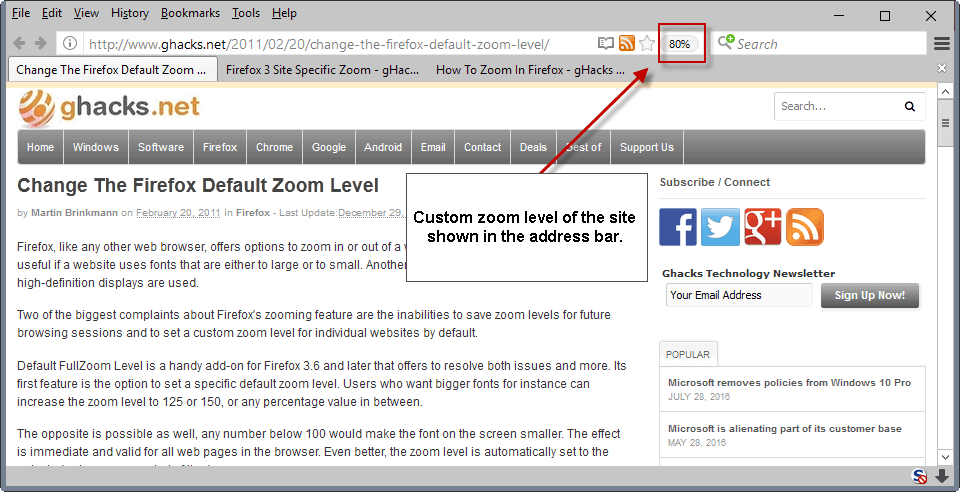Open the View menu
The width and height of the screenshot is (960, 492).
pos(86,13)
